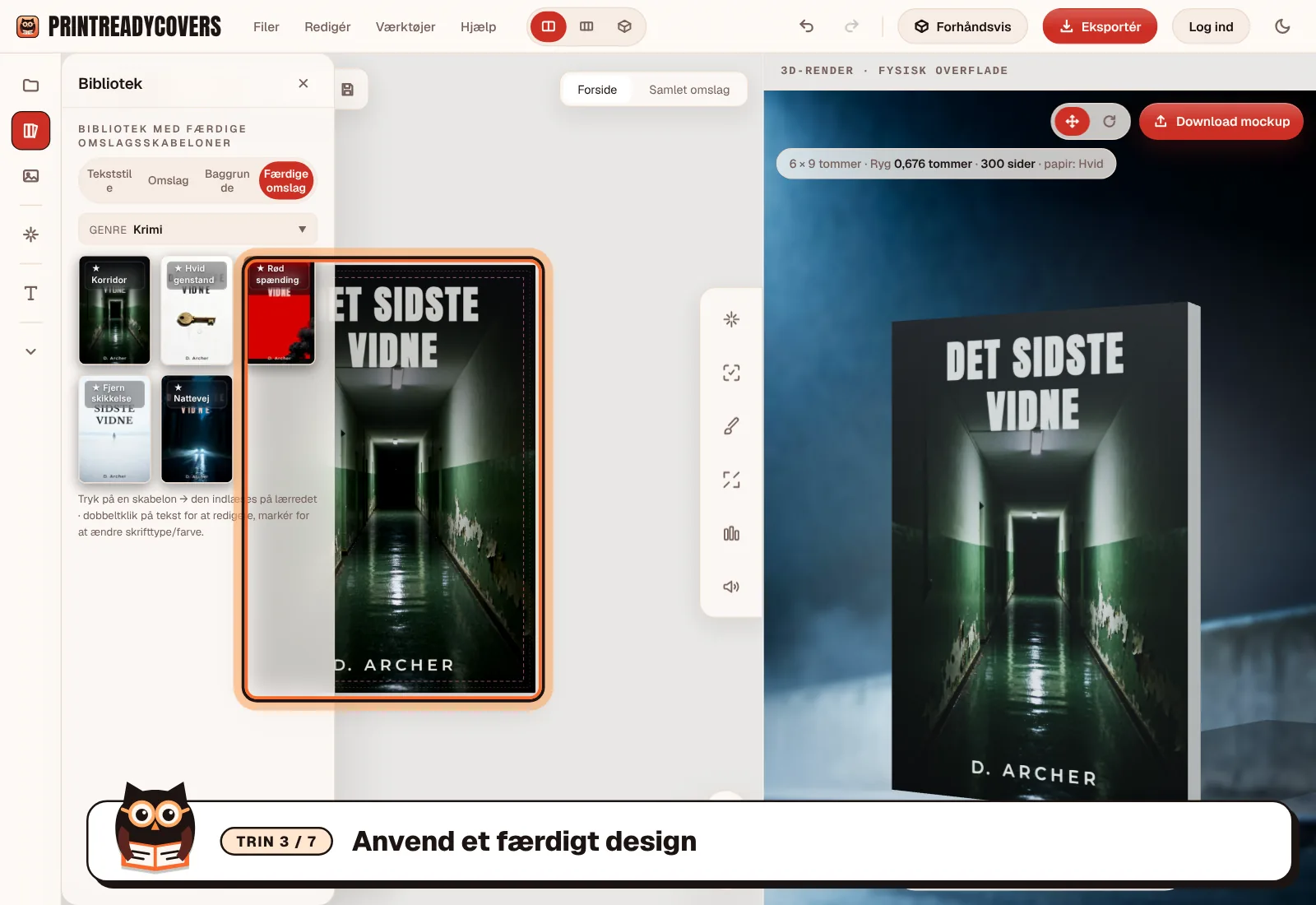Choose the Rød spænding template thumbnail
The height and width of the screenshot is (905, 1316).
[x=280, y=310]
